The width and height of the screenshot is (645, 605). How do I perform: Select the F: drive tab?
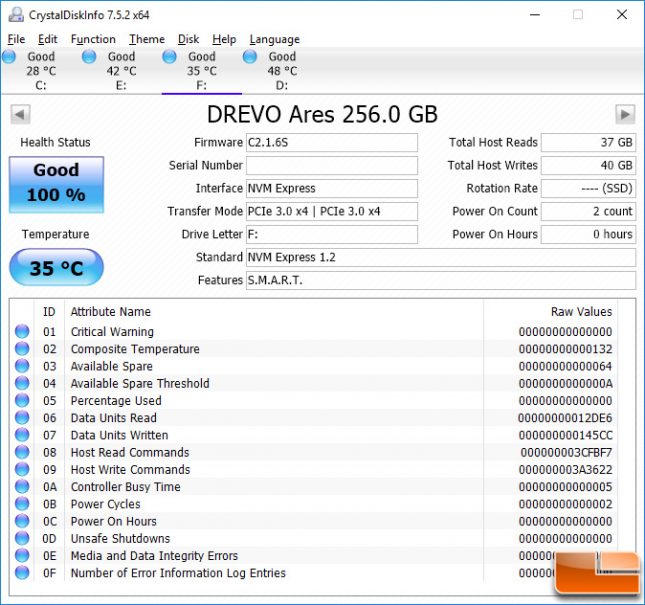tap(201, 71)
